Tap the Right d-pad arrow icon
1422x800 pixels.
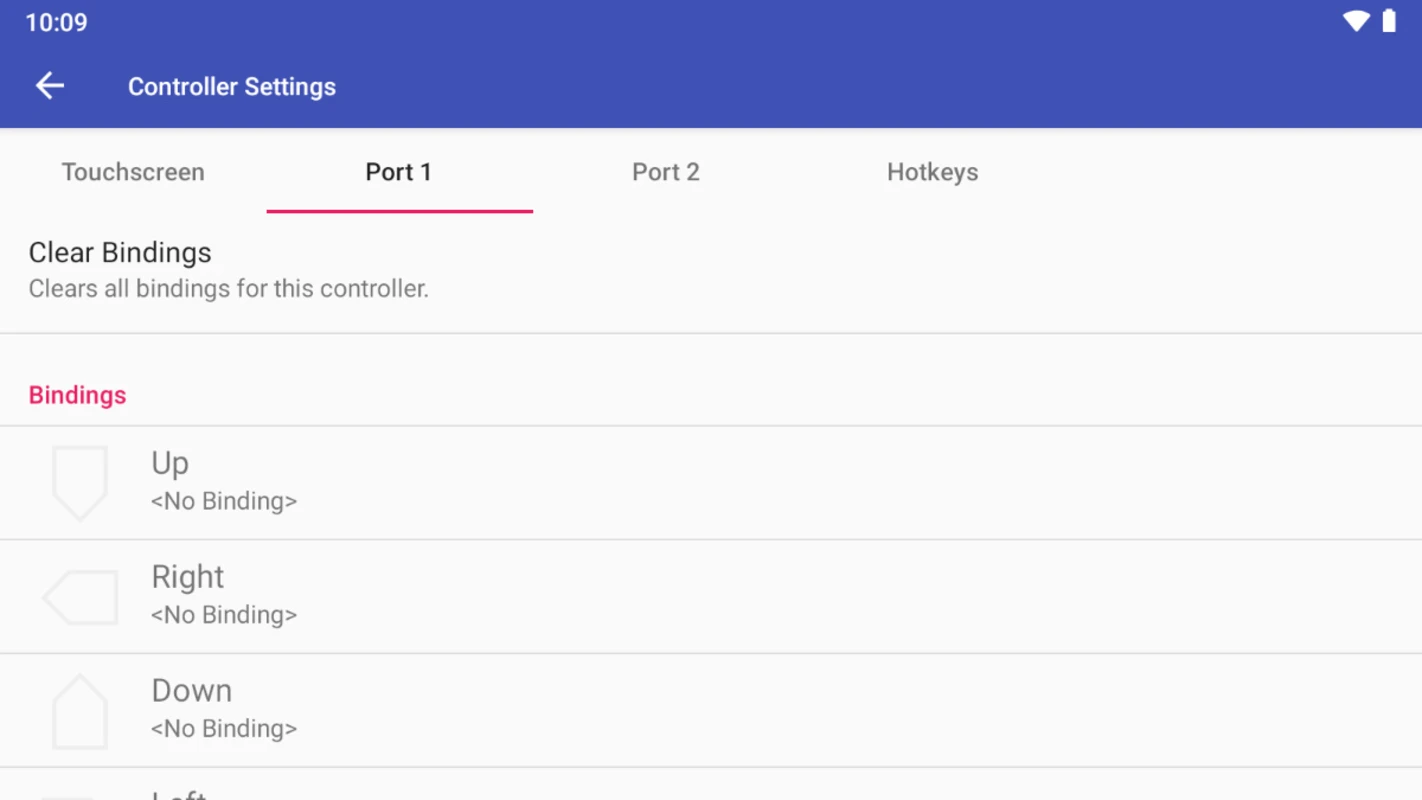(80, 598)
